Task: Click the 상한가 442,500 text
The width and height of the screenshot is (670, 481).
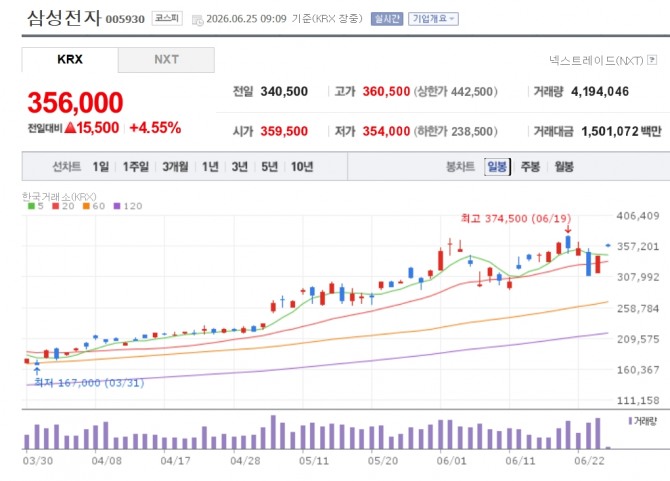Action: tap(455, 91)
